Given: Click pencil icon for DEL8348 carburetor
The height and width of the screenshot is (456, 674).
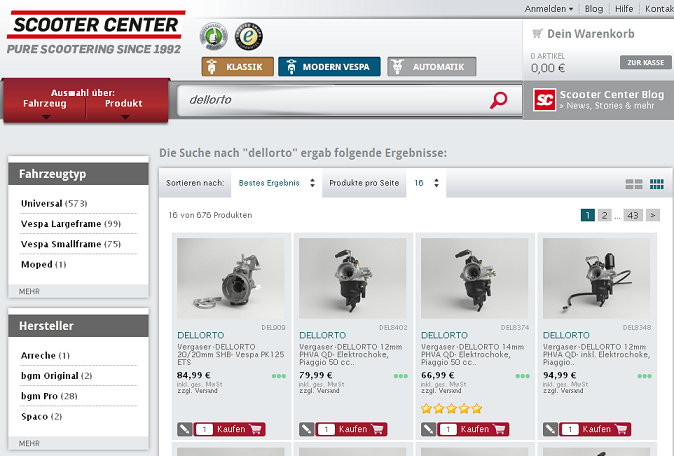Looking at the screenshot, I should [550, 429].
